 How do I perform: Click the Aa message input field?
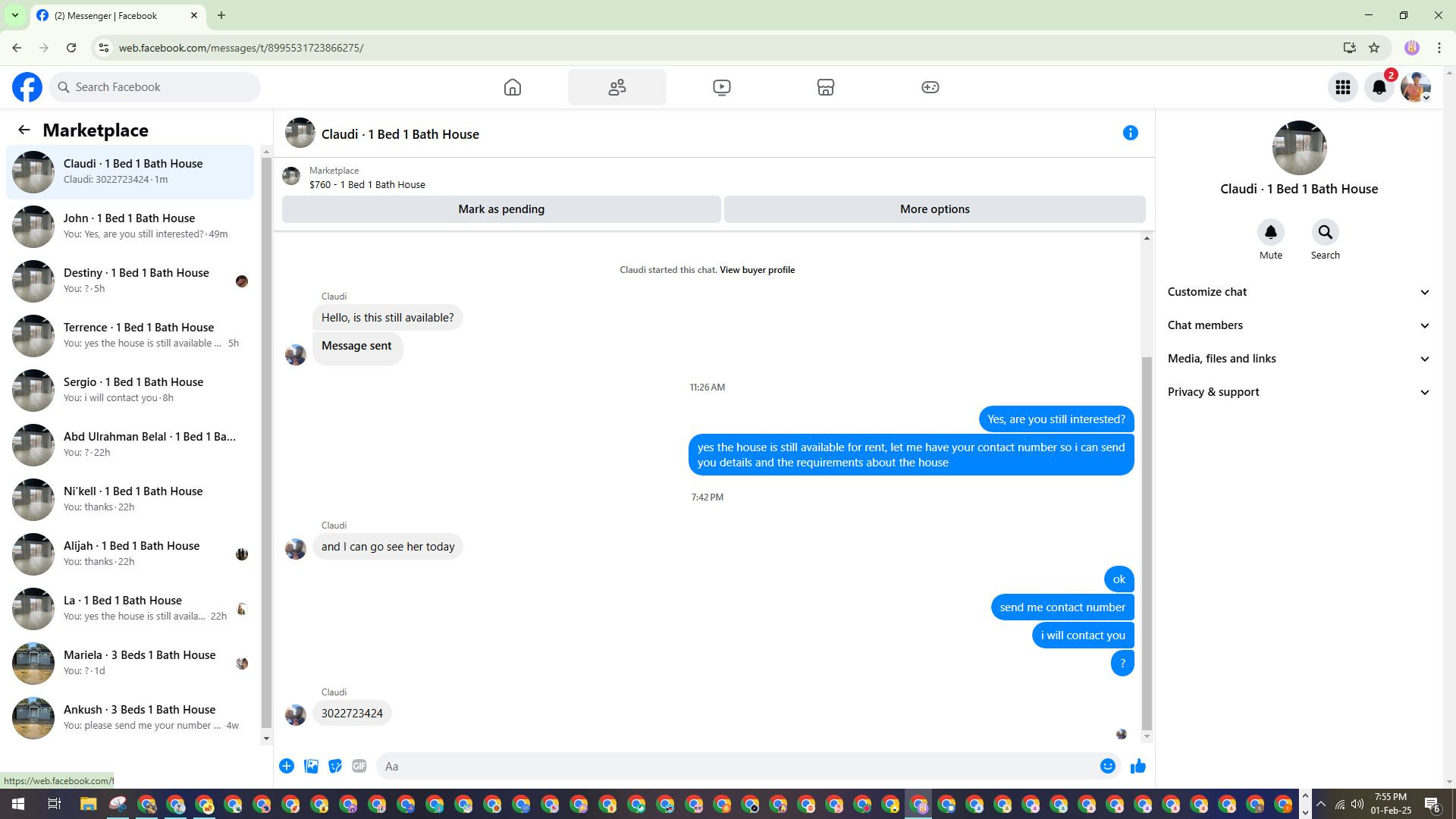736,766
